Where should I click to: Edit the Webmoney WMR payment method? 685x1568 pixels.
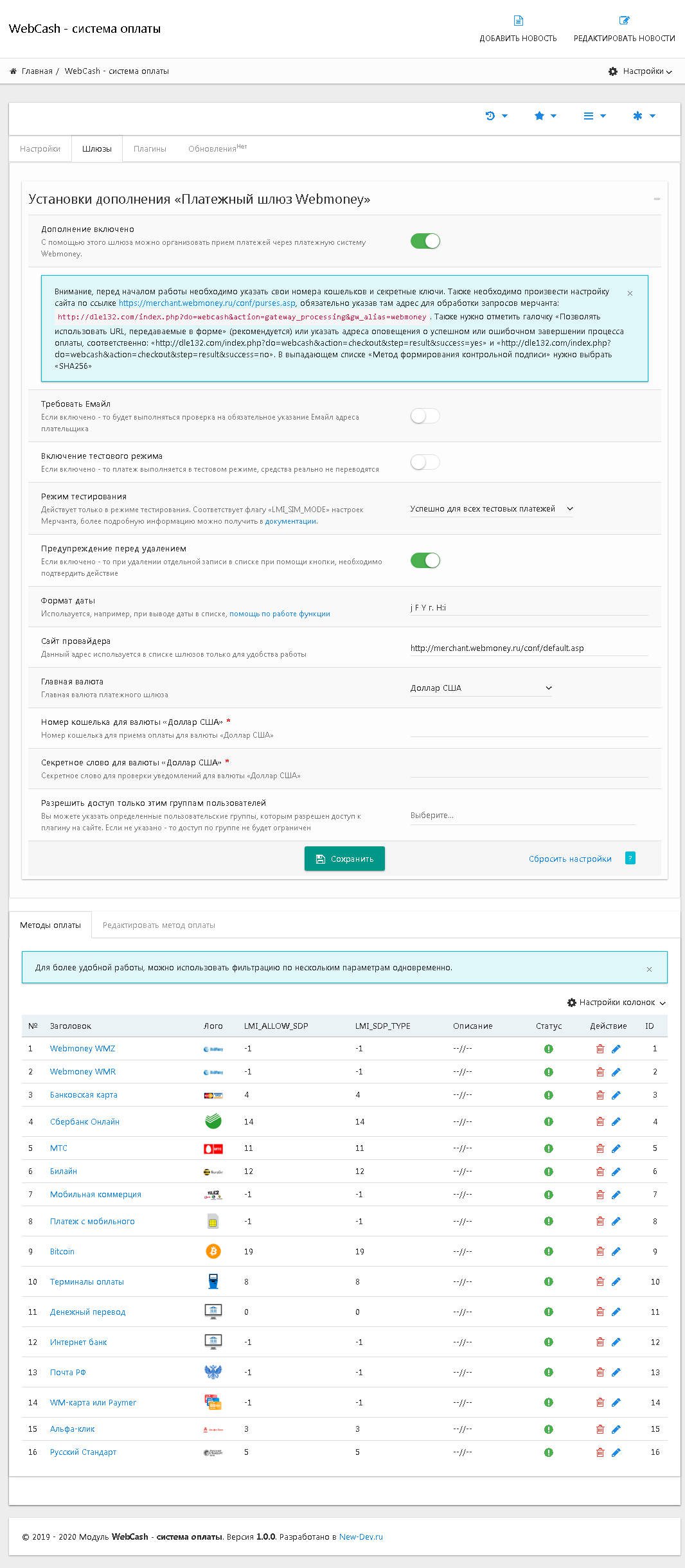point(616,1072)
